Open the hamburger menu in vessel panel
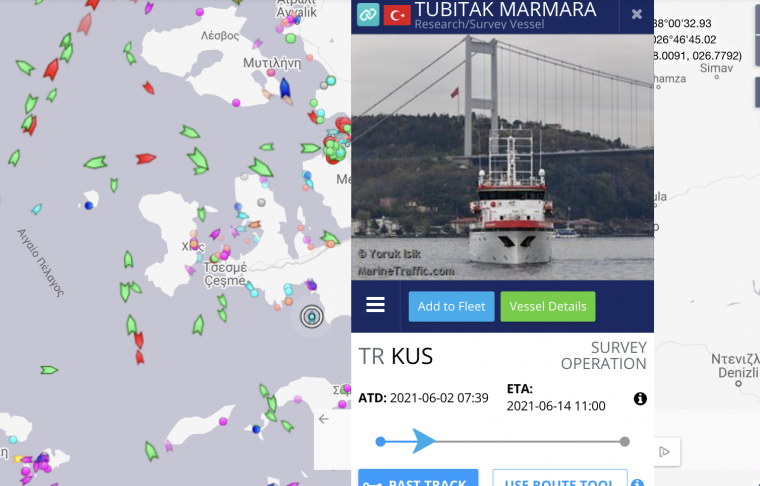The height and width of the screenshot is (486, 760). (375, 305)
